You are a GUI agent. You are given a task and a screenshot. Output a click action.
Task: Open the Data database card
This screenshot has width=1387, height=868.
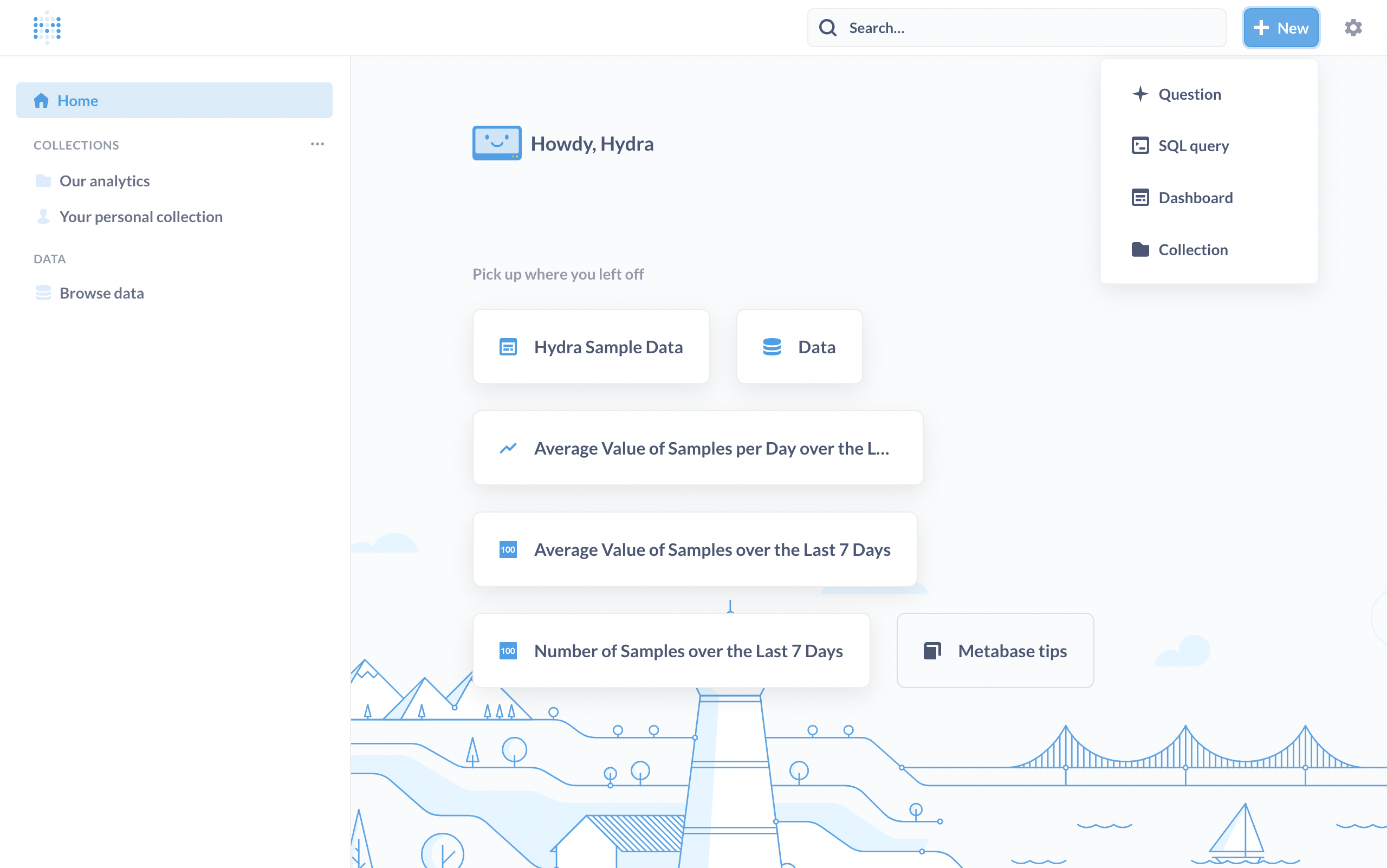coord(799,347)
